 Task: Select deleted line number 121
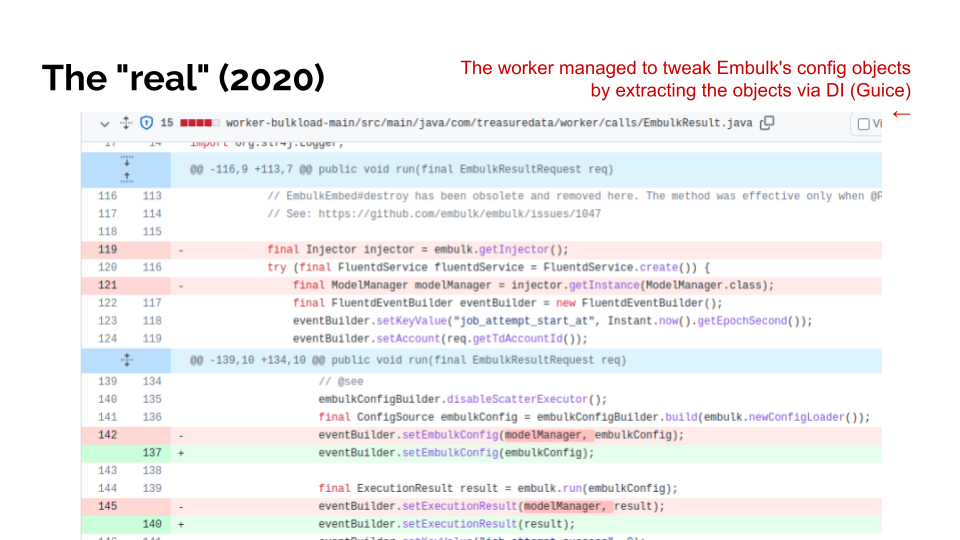tap(107, 285)
